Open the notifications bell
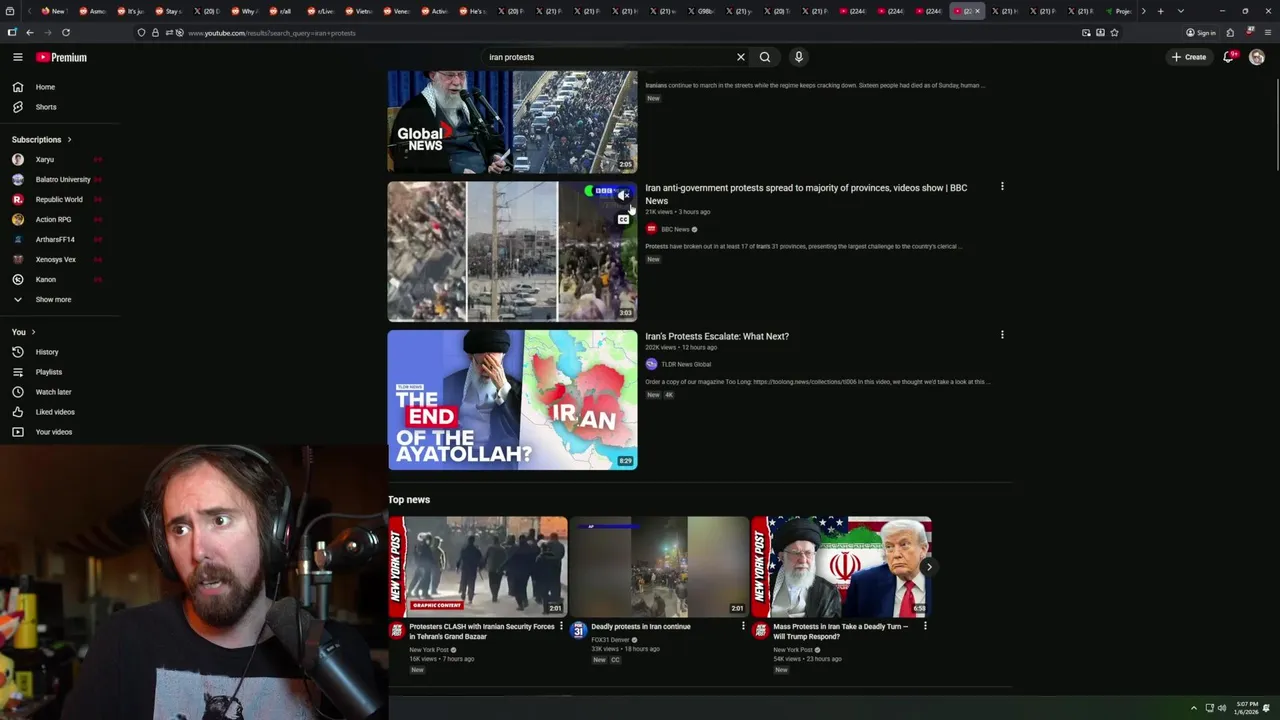Image resolution: width=1280 pixels, height=720 pixels. (x=1229, y=57)
